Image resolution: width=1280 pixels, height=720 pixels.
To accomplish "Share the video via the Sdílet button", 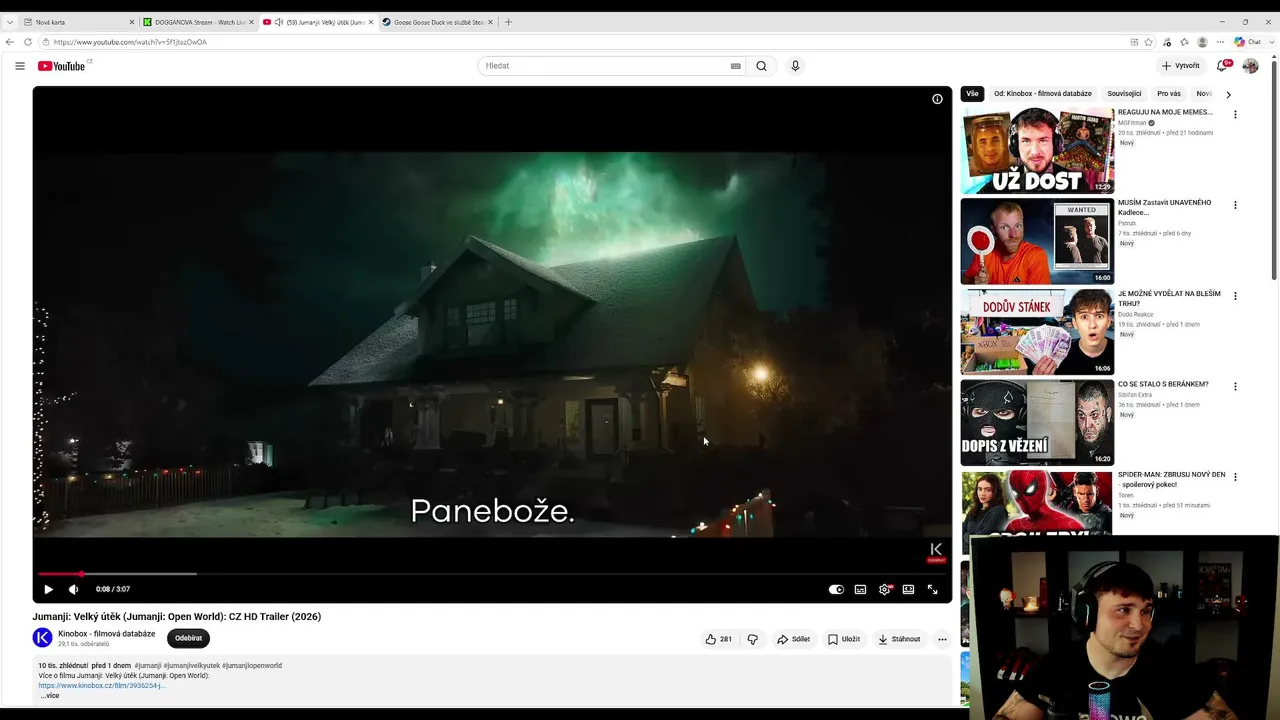I will [x=793, y=639].
